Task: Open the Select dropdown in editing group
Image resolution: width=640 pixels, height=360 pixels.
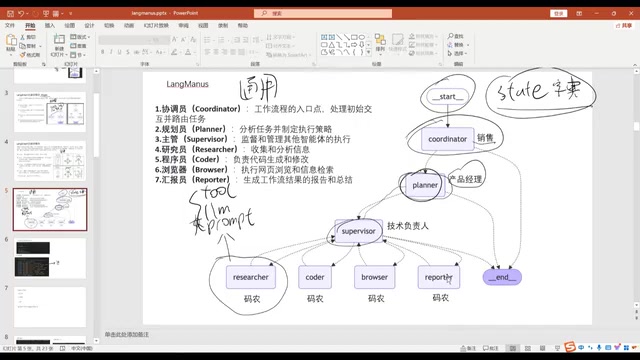Action: click(458, 53)
